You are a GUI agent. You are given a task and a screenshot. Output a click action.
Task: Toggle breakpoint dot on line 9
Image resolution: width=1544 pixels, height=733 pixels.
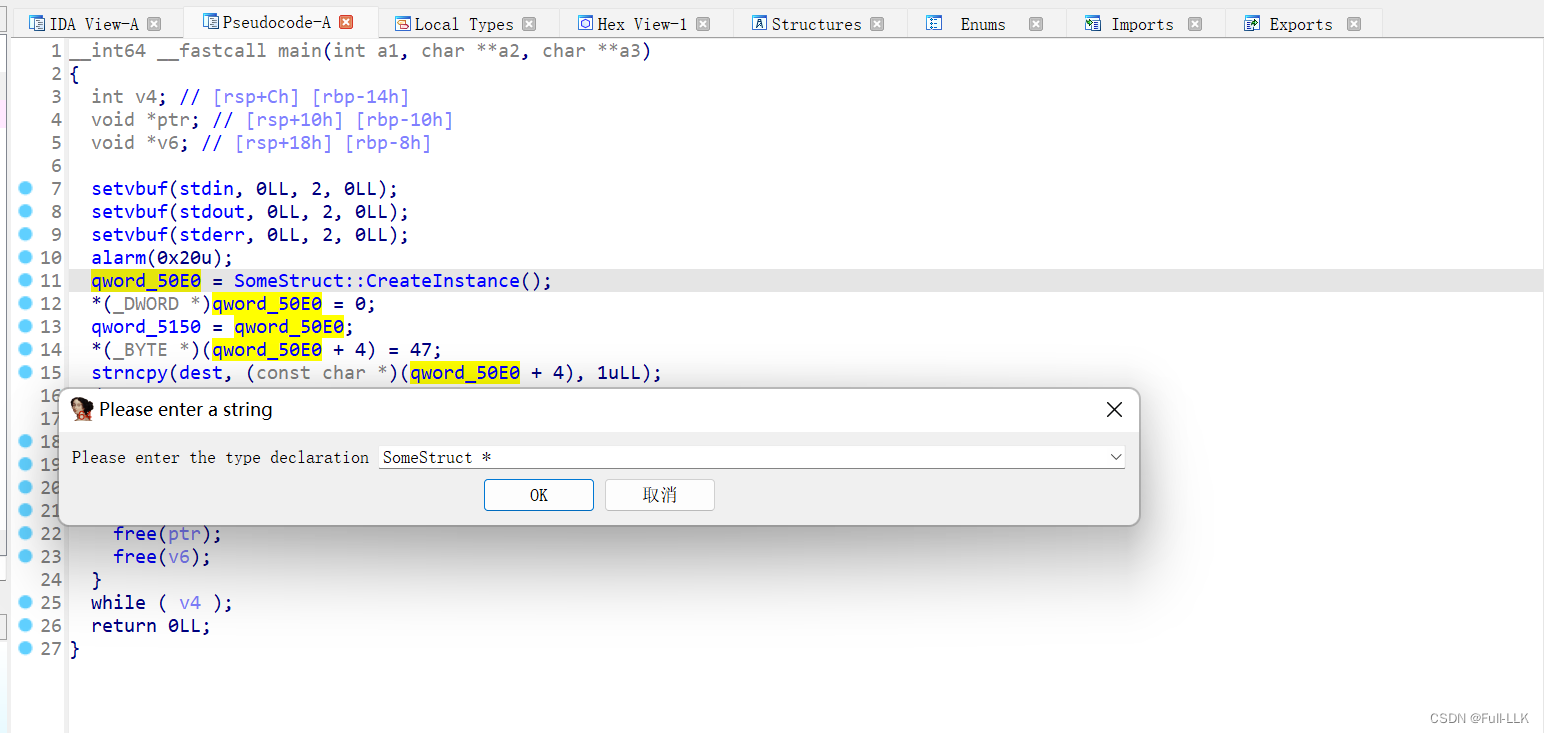click(26, 234)
